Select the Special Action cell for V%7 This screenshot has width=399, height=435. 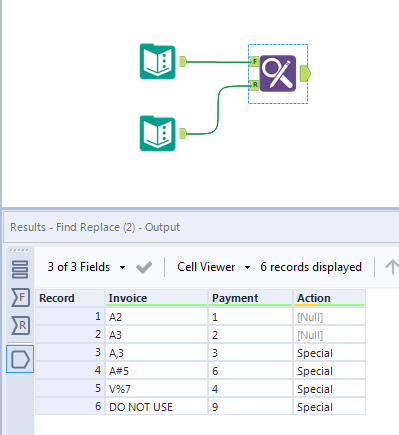pyautogui.click(x=329, y=389)
